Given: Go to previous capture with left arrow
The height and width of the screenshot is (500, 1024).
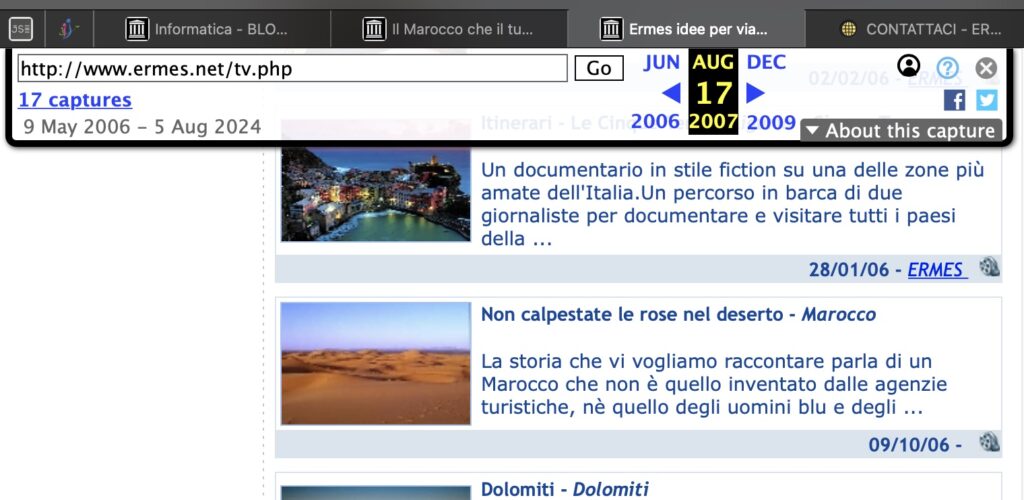Looking at the screenshot, I should click(672, 93).
